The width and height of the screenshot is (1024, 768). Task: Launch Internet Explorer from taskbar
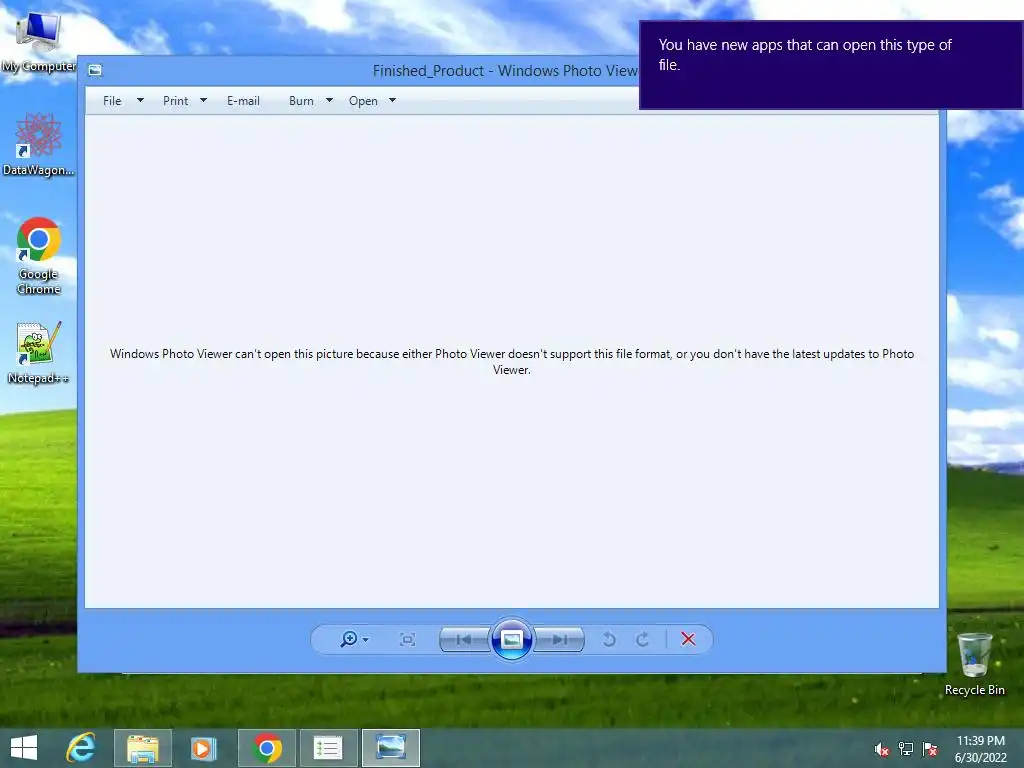pyautogui.click(x=81, y=748)
